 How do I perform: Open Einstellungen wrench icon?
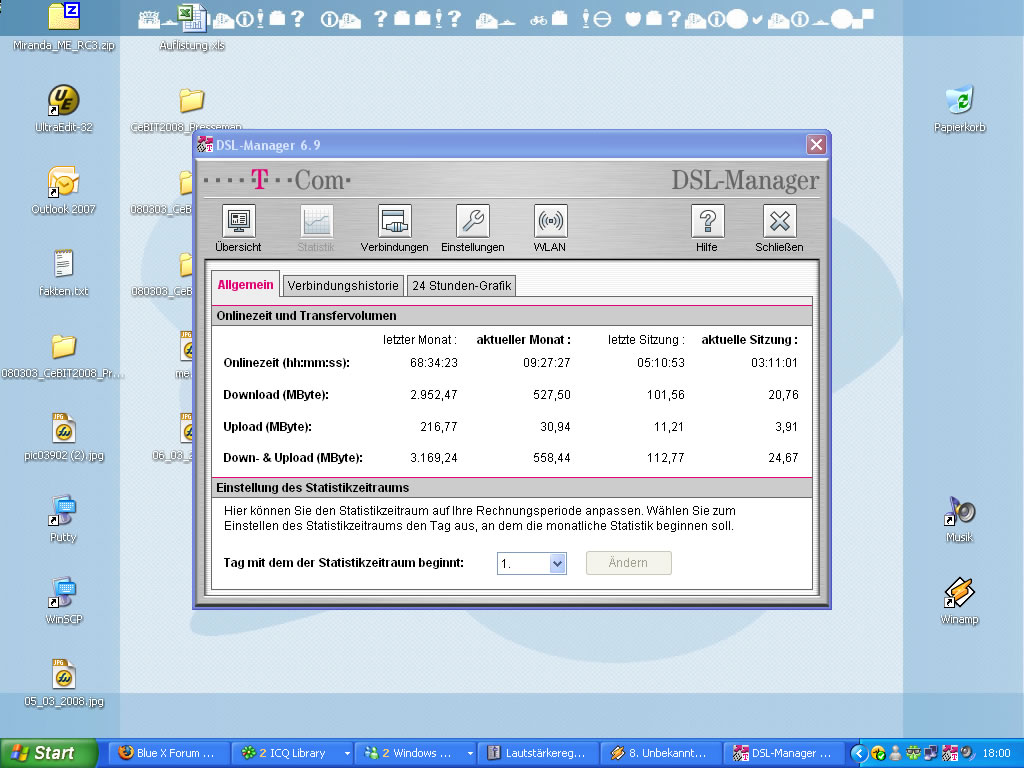[472, 221]
